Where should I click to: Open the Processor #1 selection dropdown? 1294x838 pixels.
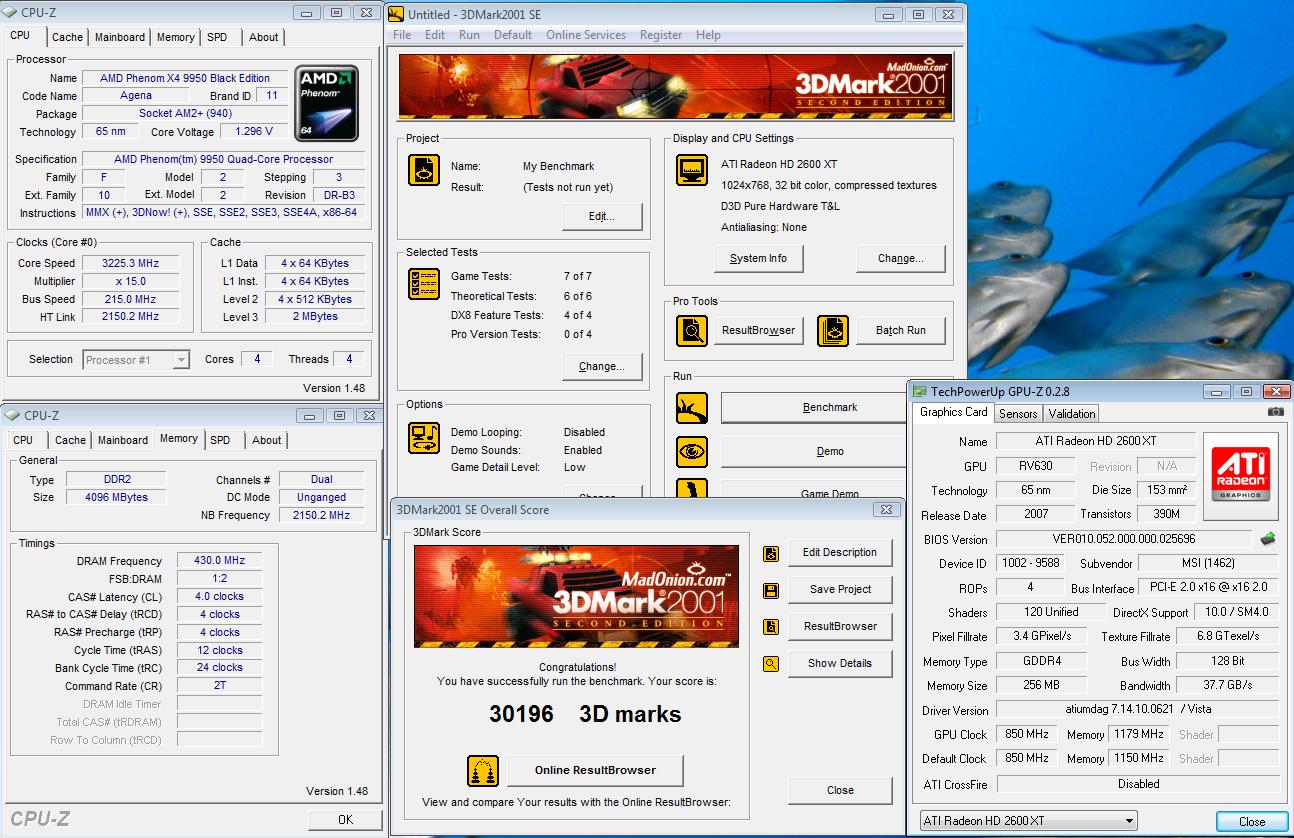136,360
